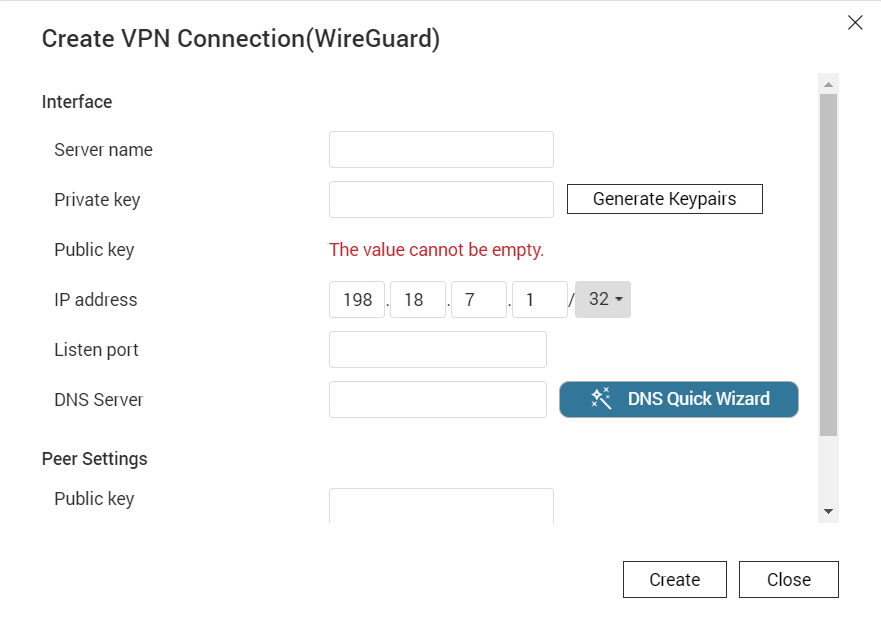Click the vertical scrollbar thumb
This screenshot has width=881, height=619.
(828, 265)
